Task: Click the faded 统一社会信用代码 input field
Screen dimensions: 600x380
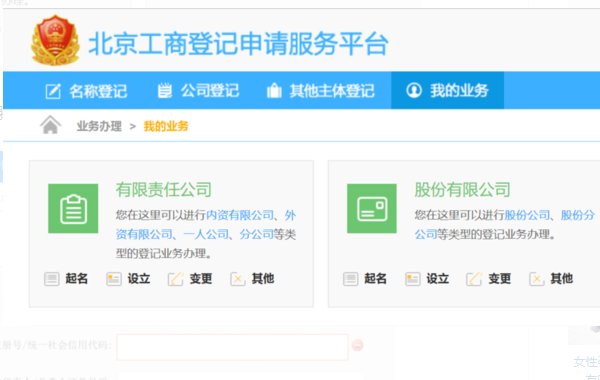Action: pos(232,347)
